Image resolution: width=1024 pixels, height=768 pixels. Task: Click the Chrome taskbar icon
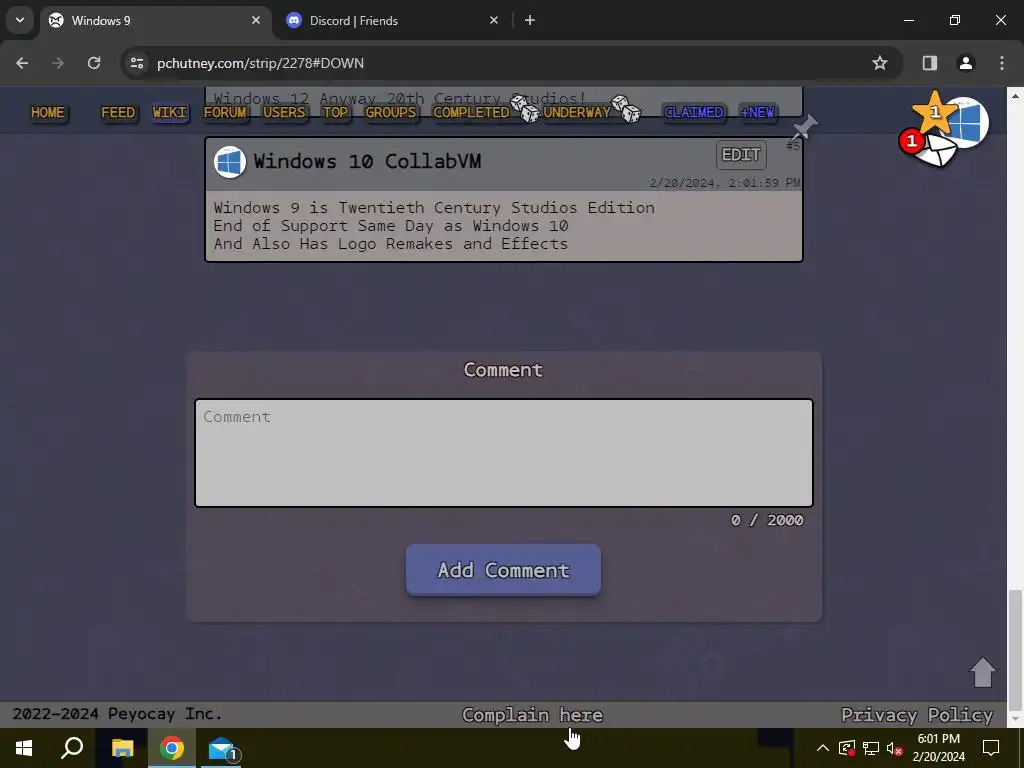click(172, 748)
